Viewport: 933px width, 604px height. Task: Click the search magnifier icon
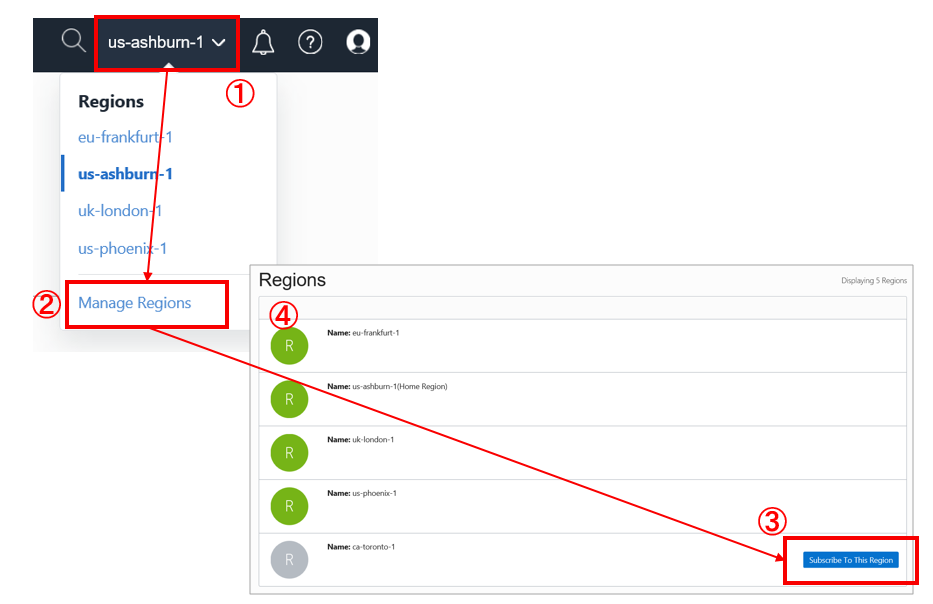coord(74,41)
